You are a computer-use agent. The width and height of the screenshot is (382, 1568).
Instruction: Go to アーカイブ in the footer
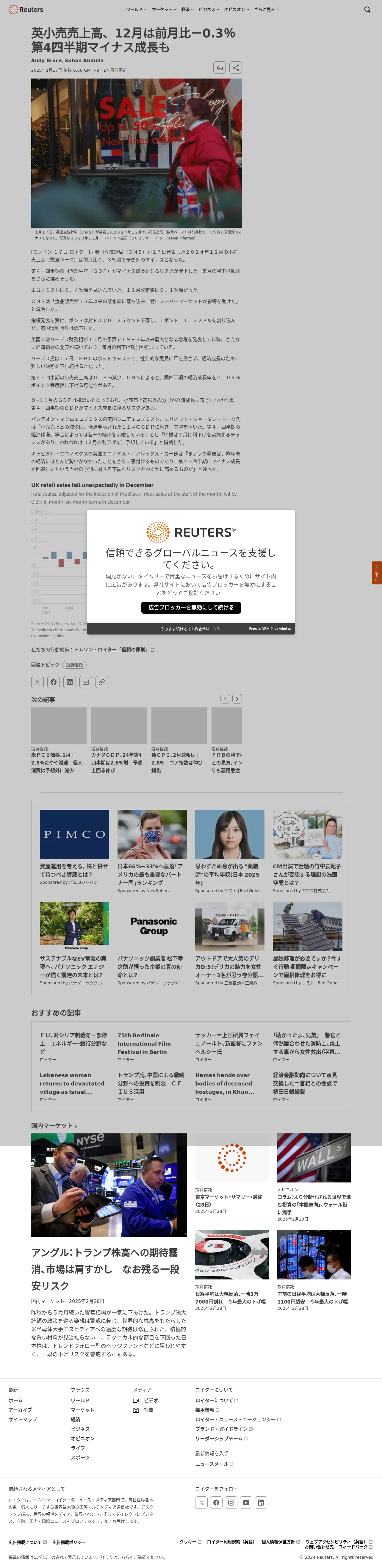pos(20,1410)
